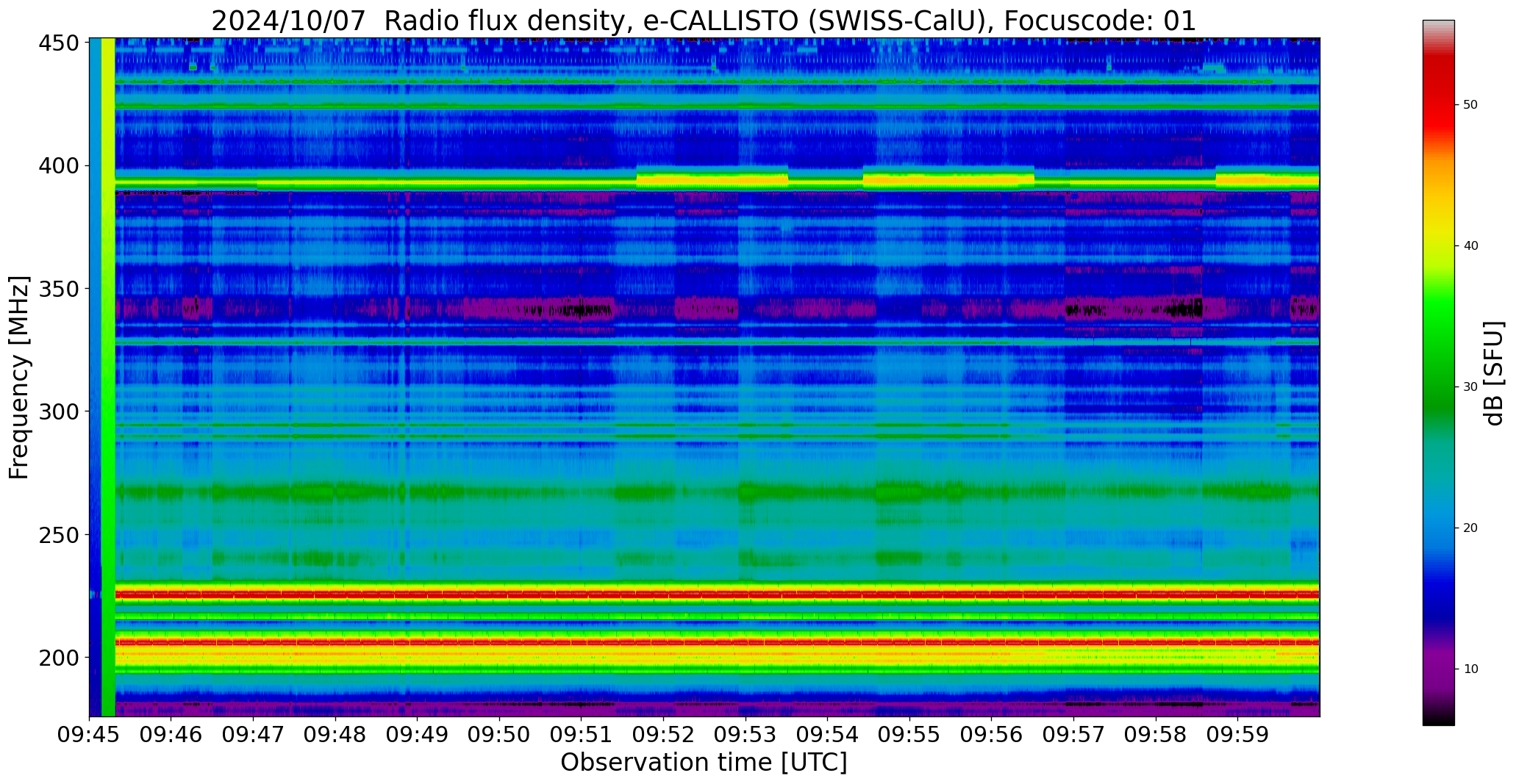Click the 300 frequency tick label
The width and height of the screenshot is (1516, 784).
click(59, 411)
